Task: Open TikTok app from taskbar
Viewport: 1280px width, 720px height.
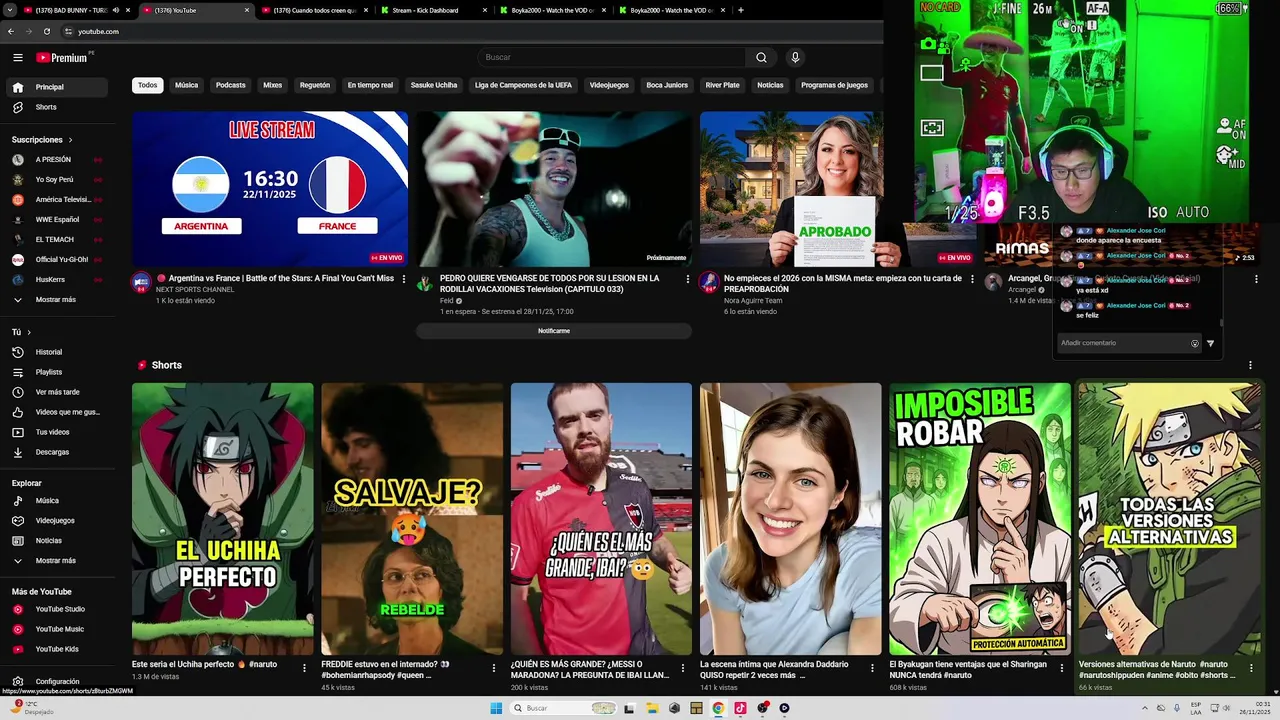Action: [x=740, y=708]
